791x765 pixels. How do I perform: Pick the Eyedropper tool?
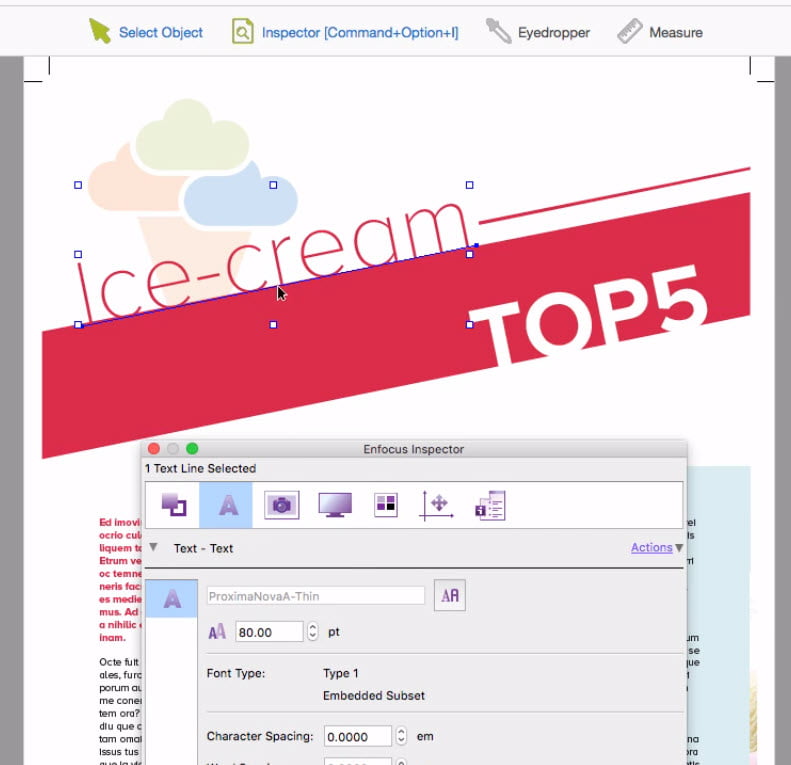[537, 32]
